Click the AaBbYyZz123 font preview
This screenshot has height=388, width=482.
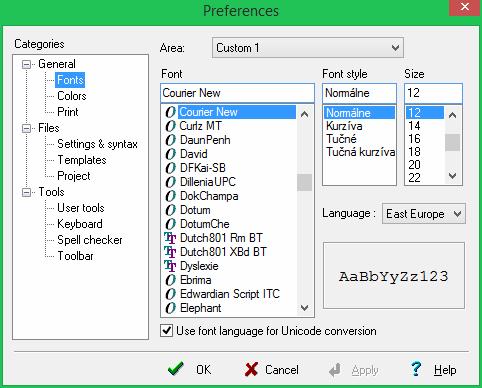pyautogui.click(x=394, y=276)
